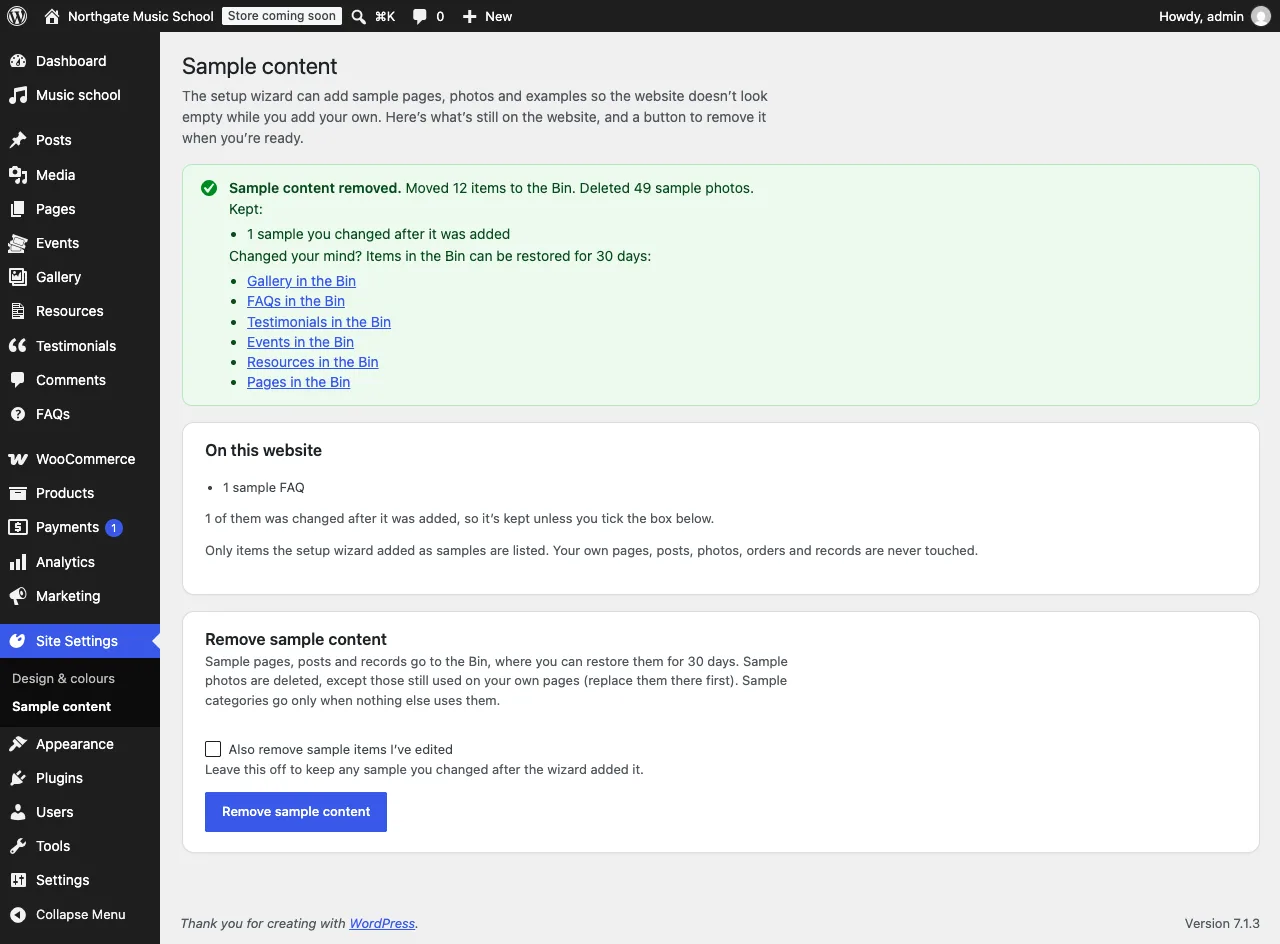Open the Appearance menu label
The height and width of the screenshot is (944, 1280).
coord(75,744)
